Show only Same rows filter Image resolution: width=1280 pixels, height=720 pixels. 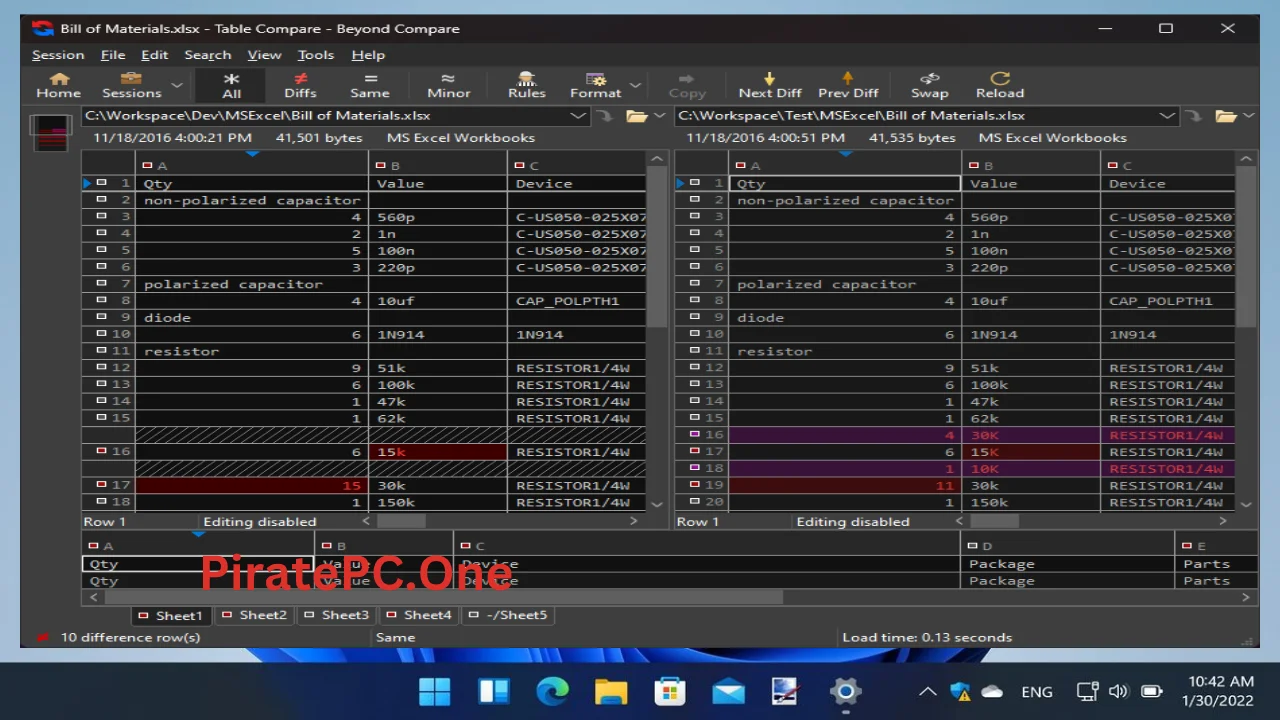(x=369, y=85)
